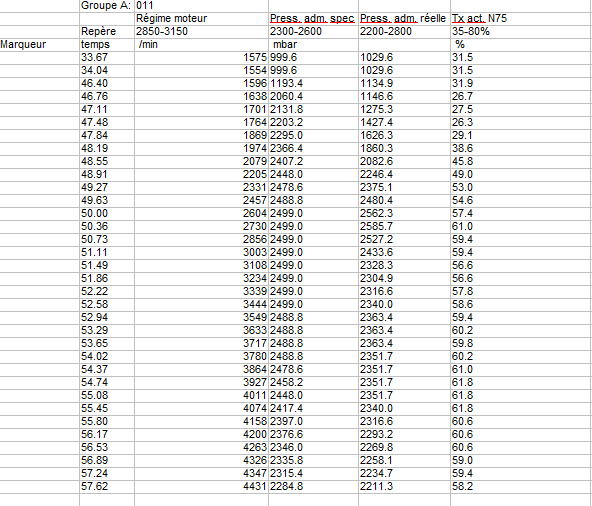This screenshot has width=592, height=506.
Task: Select the Repère cell
Action: (107, 31)
